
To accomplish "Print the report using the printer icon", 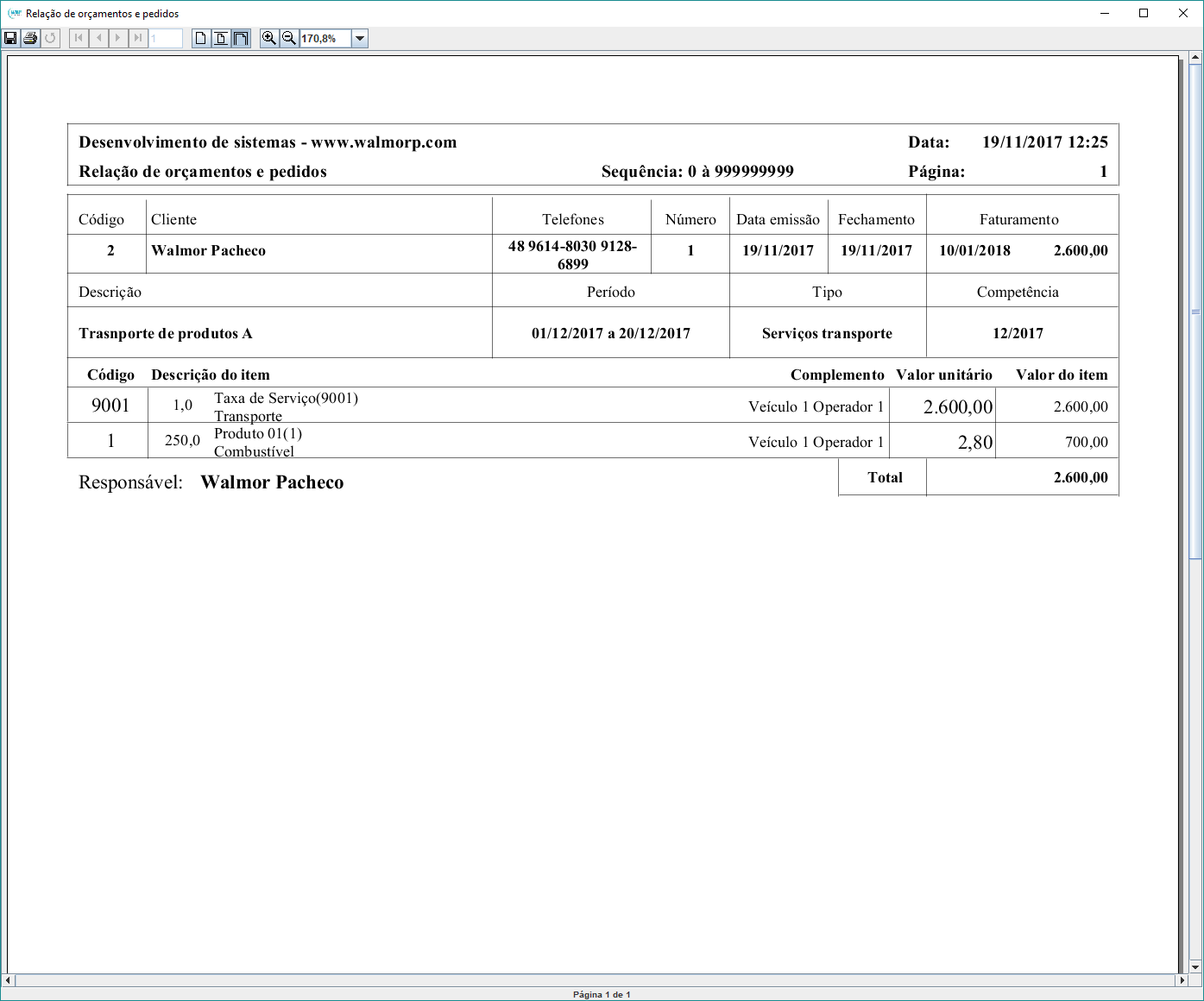I will pos(30,38).
